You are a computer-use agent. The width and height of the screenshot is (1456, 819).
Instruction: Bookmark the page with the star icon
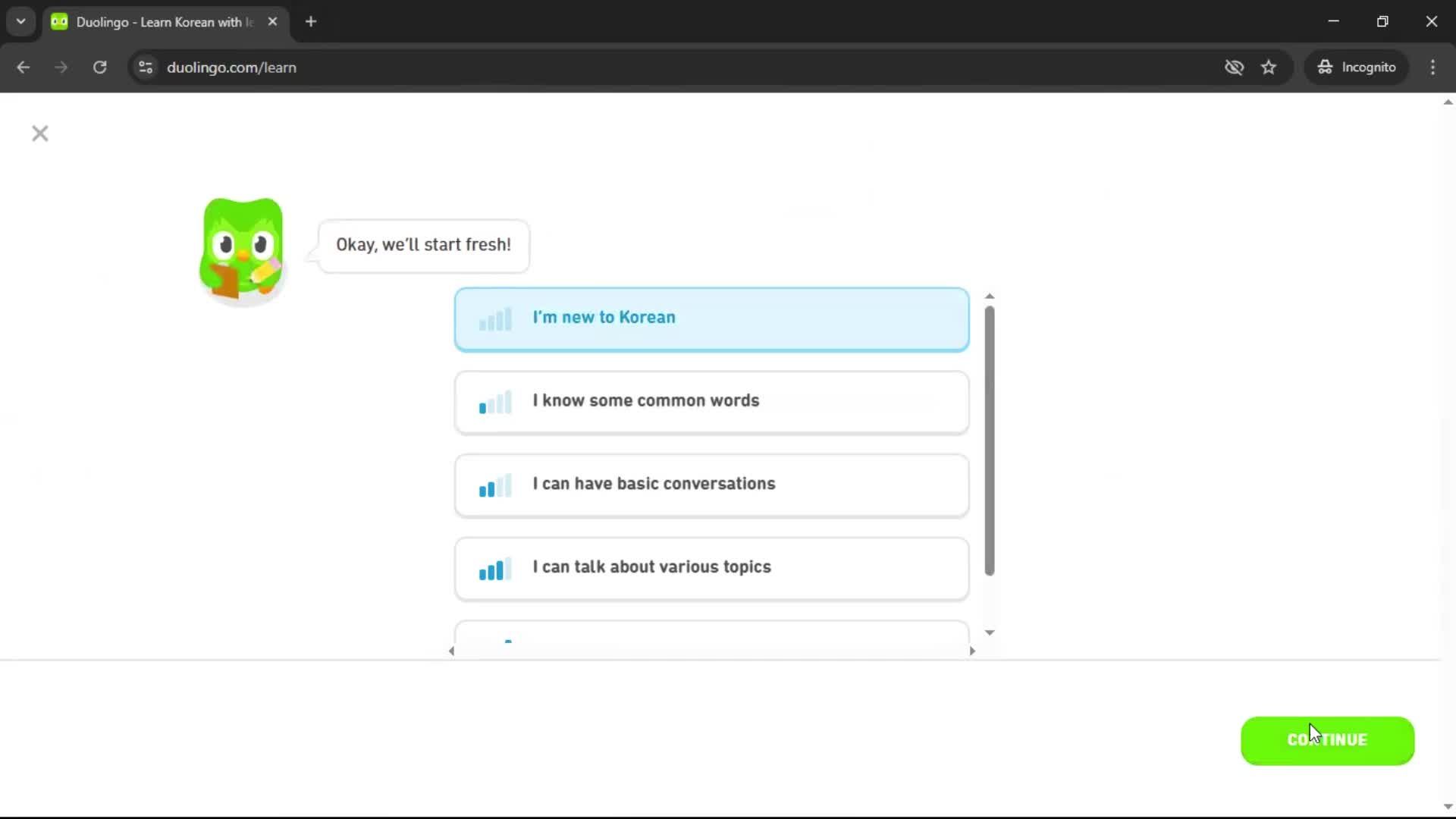1269,67
